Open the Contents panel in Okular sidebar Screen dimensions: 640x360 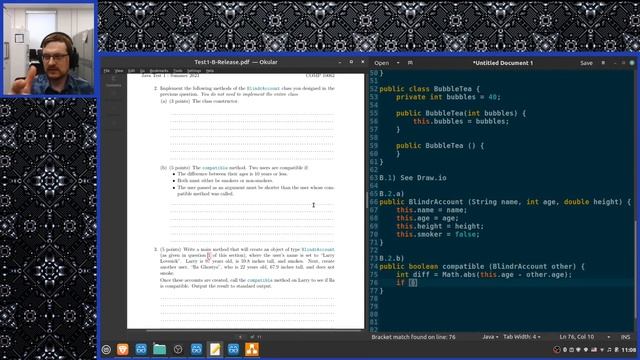click(x=114, y=81)
